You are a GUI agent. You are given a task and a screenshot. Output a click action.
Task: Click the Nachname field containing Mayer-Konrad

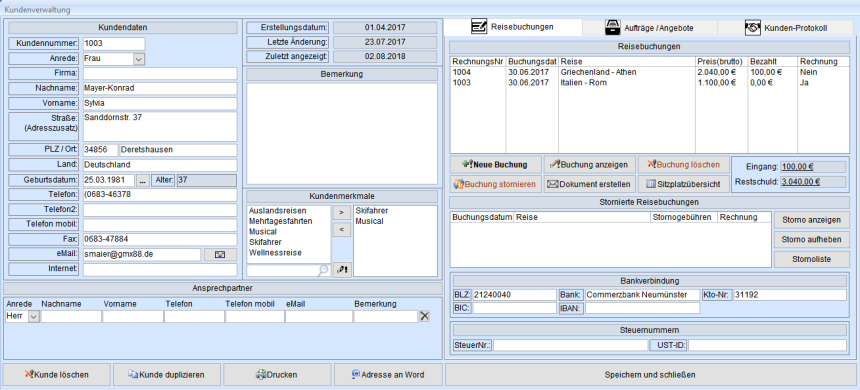(160, 88)
